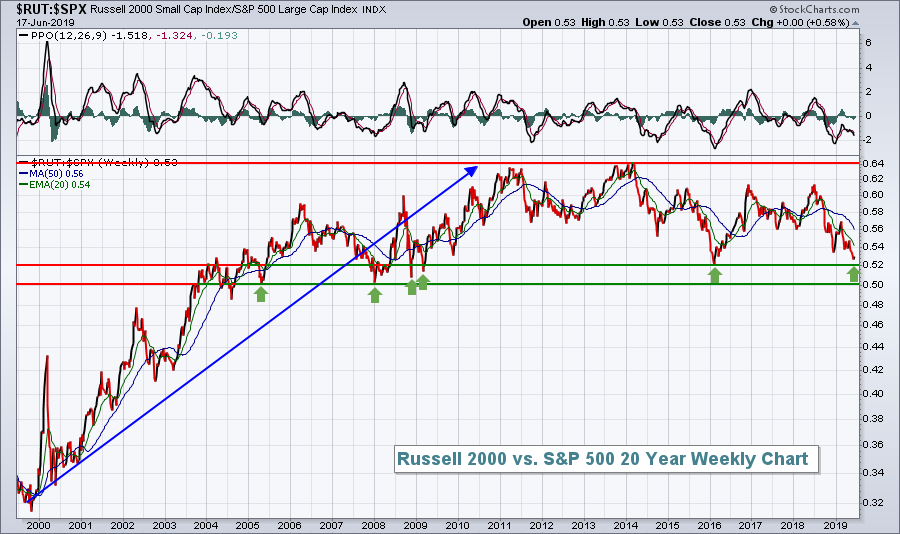Image resolution: width=900 pixels, height=534 pixels.
Task: Click the 0.62 price axis label
Action: (874, 179)
